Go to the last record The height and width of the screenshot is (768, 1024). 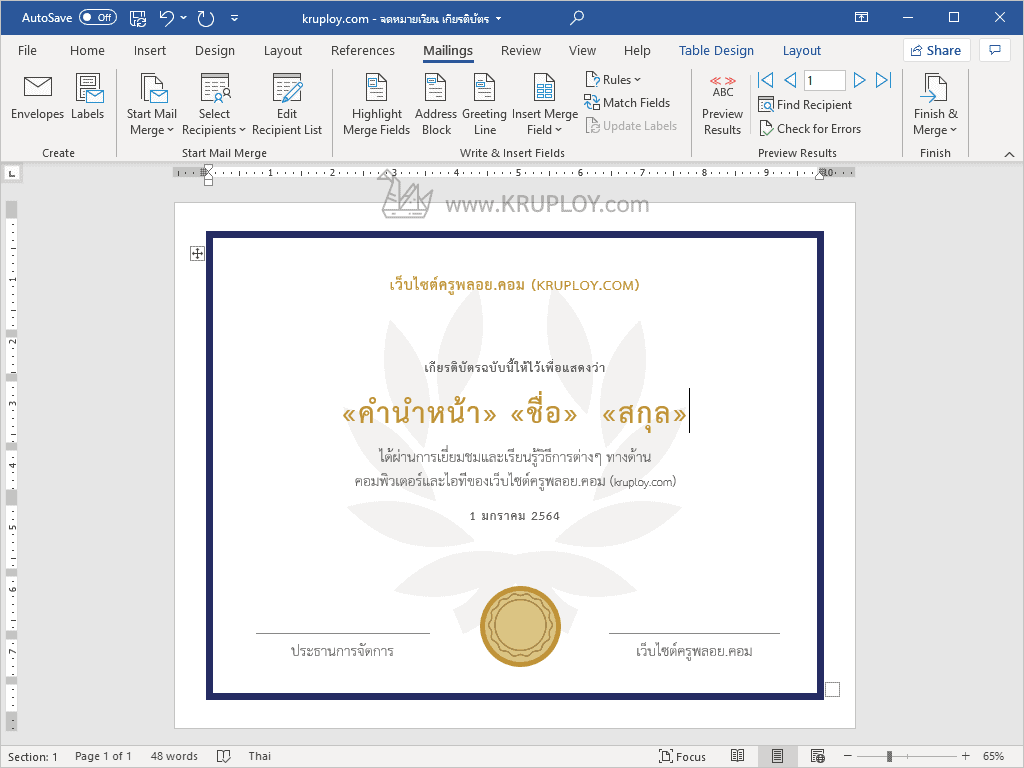click(884, 80)
